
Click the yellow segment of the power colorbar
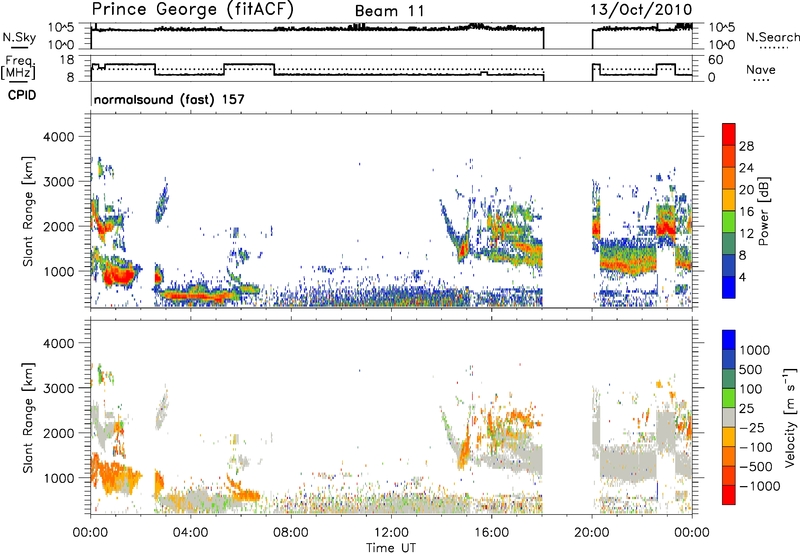(x=729, y=199)
